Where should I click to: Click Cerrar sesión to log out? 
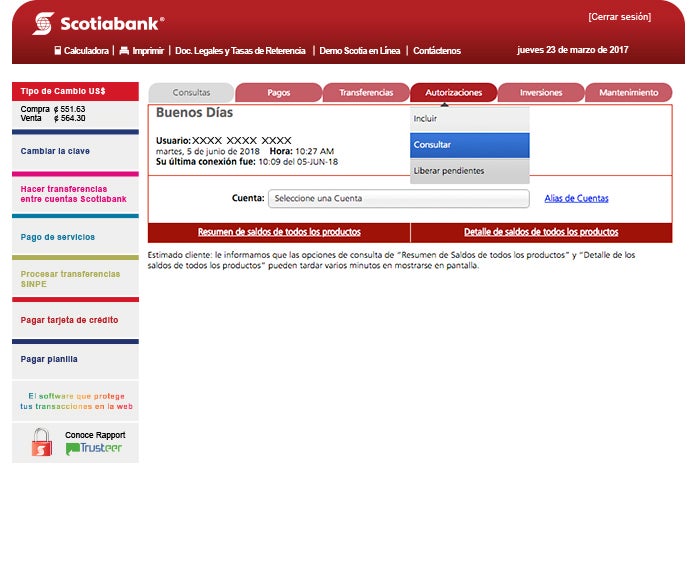pos(618,17)
